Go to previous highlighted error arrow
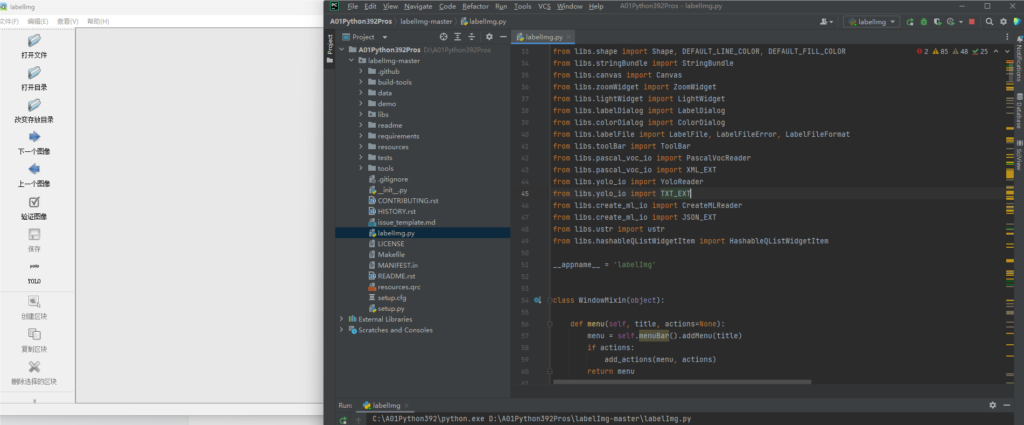 click(x=997, y=51)
